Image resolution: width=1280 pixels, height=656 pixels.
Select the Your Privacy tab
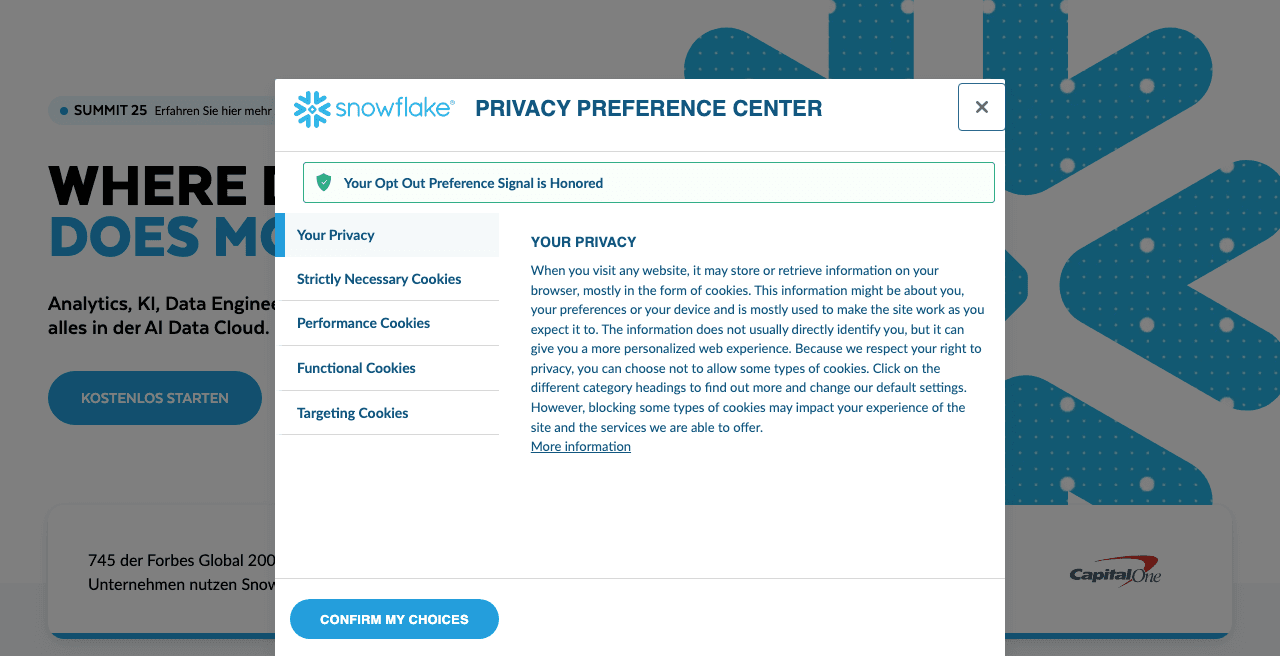pos(336,235)
